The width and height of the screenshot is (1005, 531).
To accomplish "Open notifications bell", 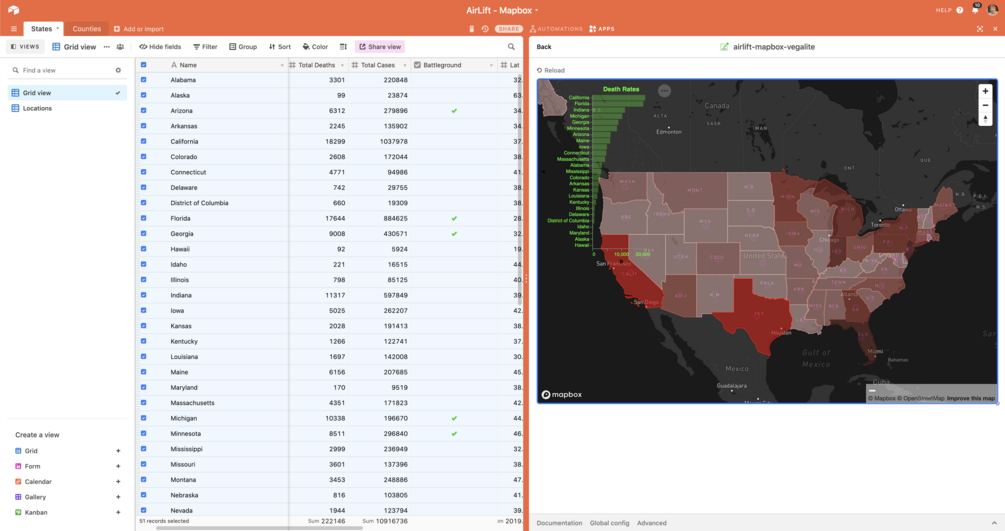I will pyautogui.click(x=976, y=10).
